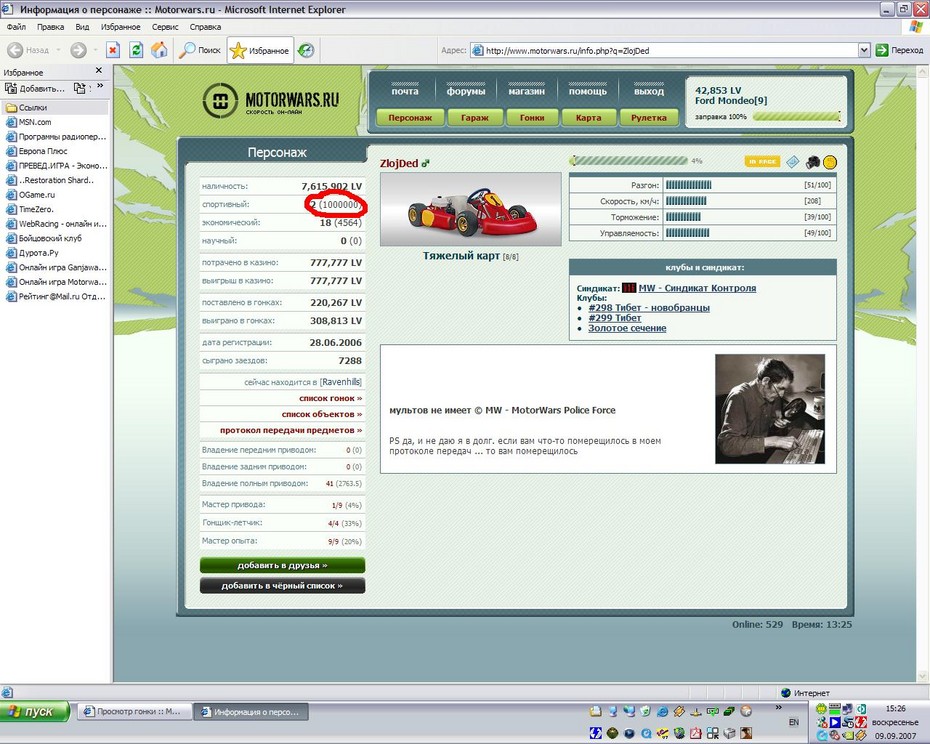
Task: Click the kart vehicle image
Action: click(x=471, y=209)
